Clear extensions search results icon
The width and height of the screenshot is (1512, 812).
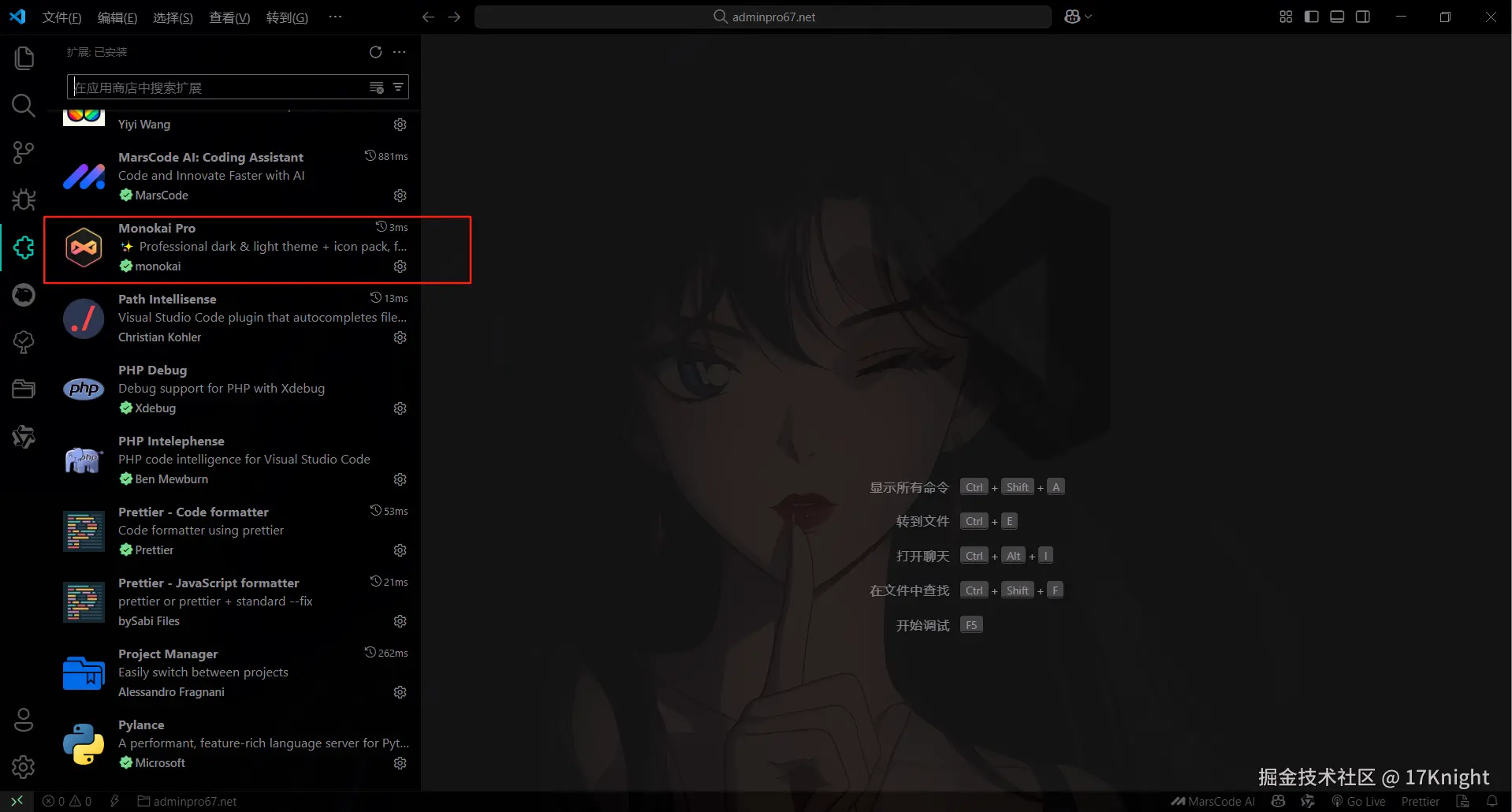pos(377,88)
